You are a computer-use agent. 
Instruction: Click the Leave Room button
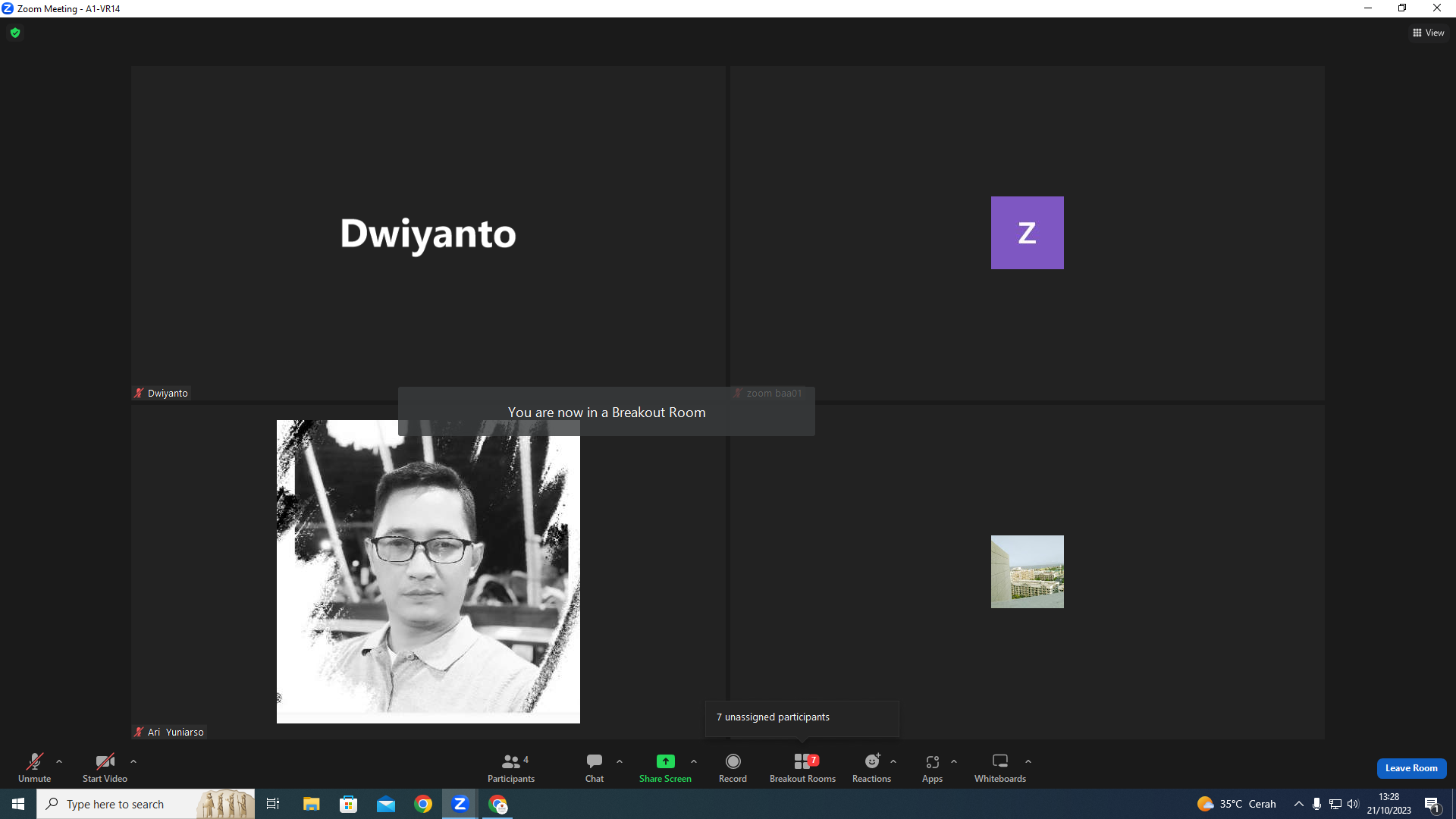pos(1411,768)
